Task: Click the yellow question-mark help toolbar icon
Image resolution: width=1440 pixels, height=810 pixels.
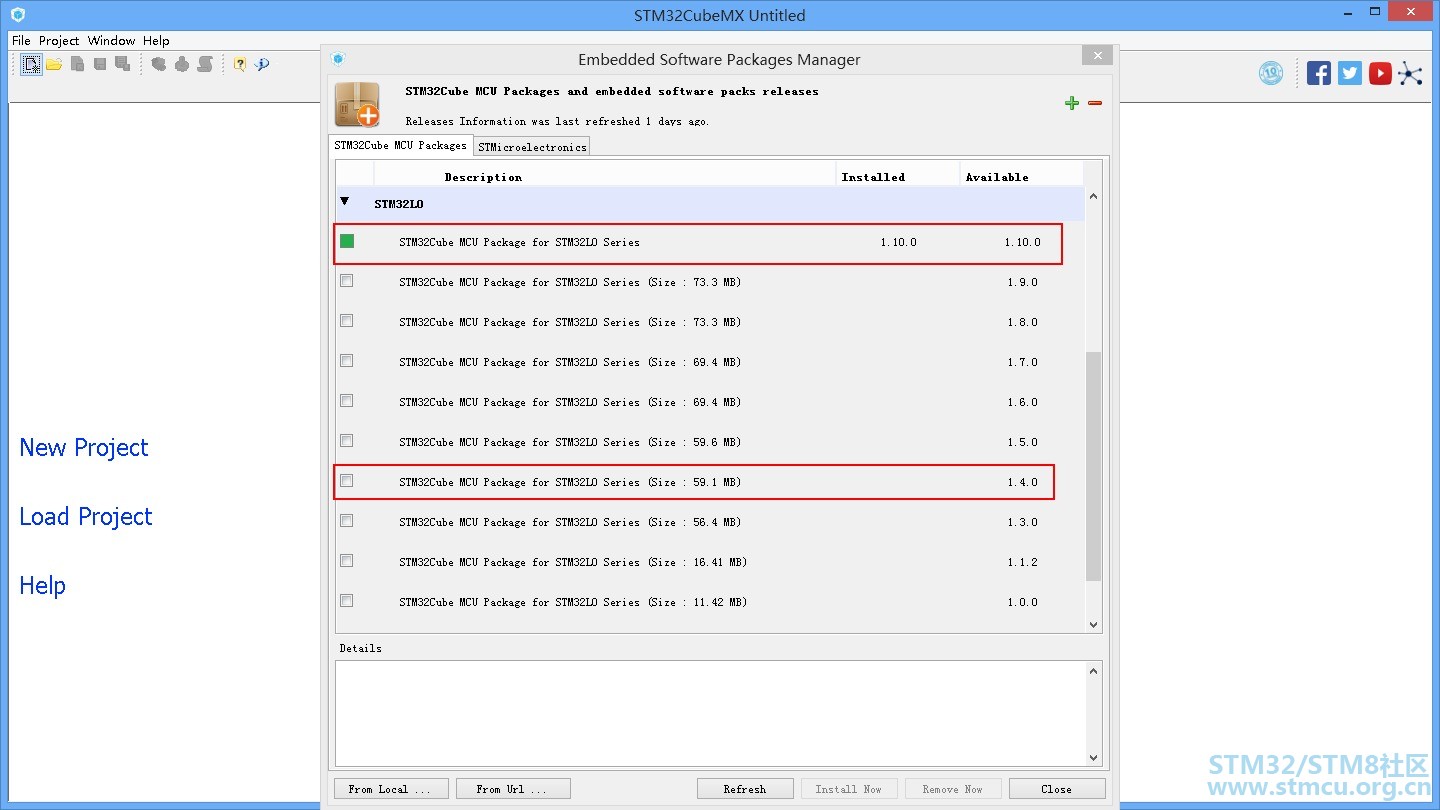Action: click(240, 64)
